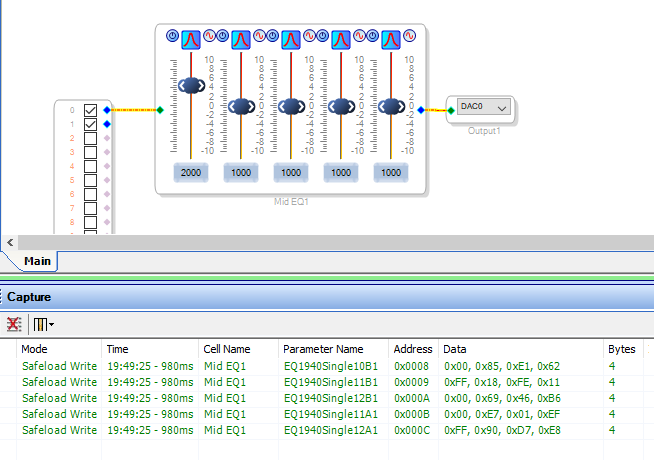
Task: Select the output pin of input channel 0
Action: click(x=107, y=110)
